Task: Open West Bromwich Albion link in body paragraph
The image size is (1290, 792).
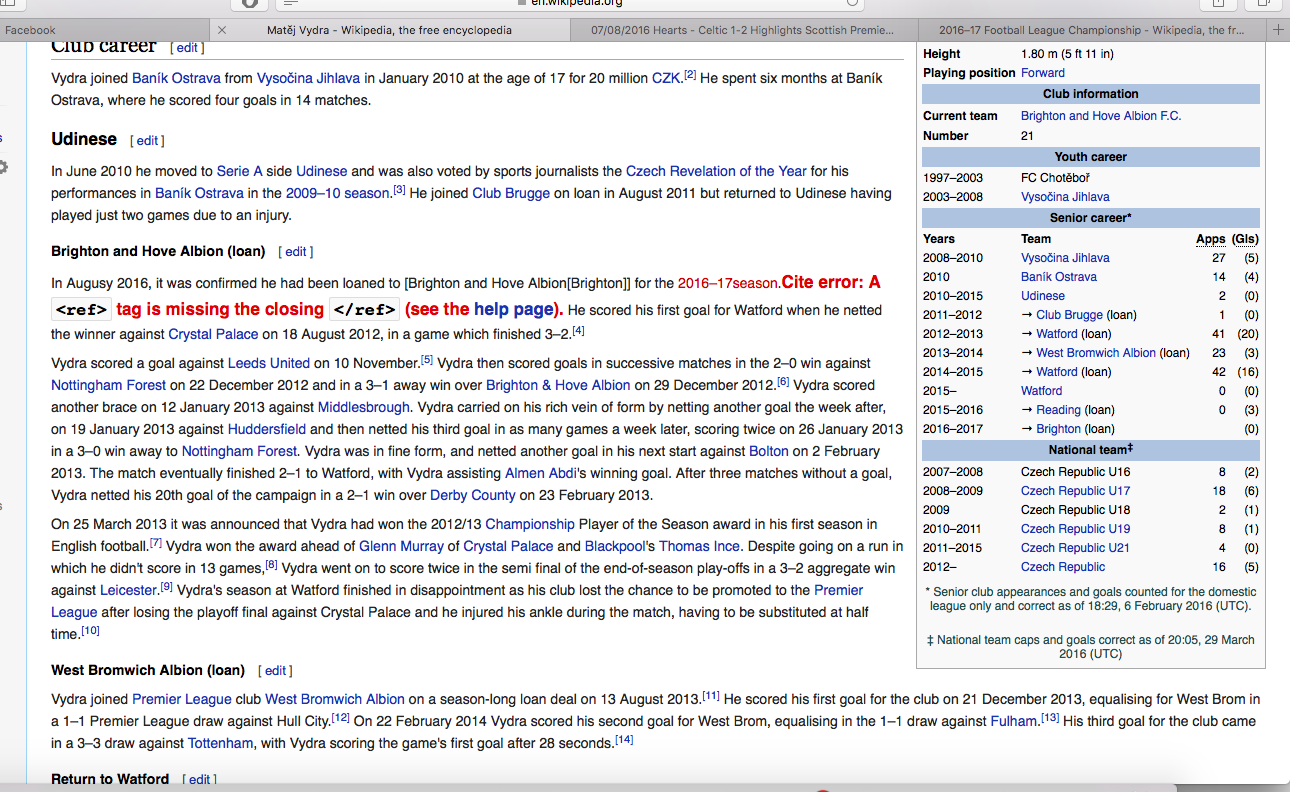Action: pyautogui.click(x=335, y=700)
